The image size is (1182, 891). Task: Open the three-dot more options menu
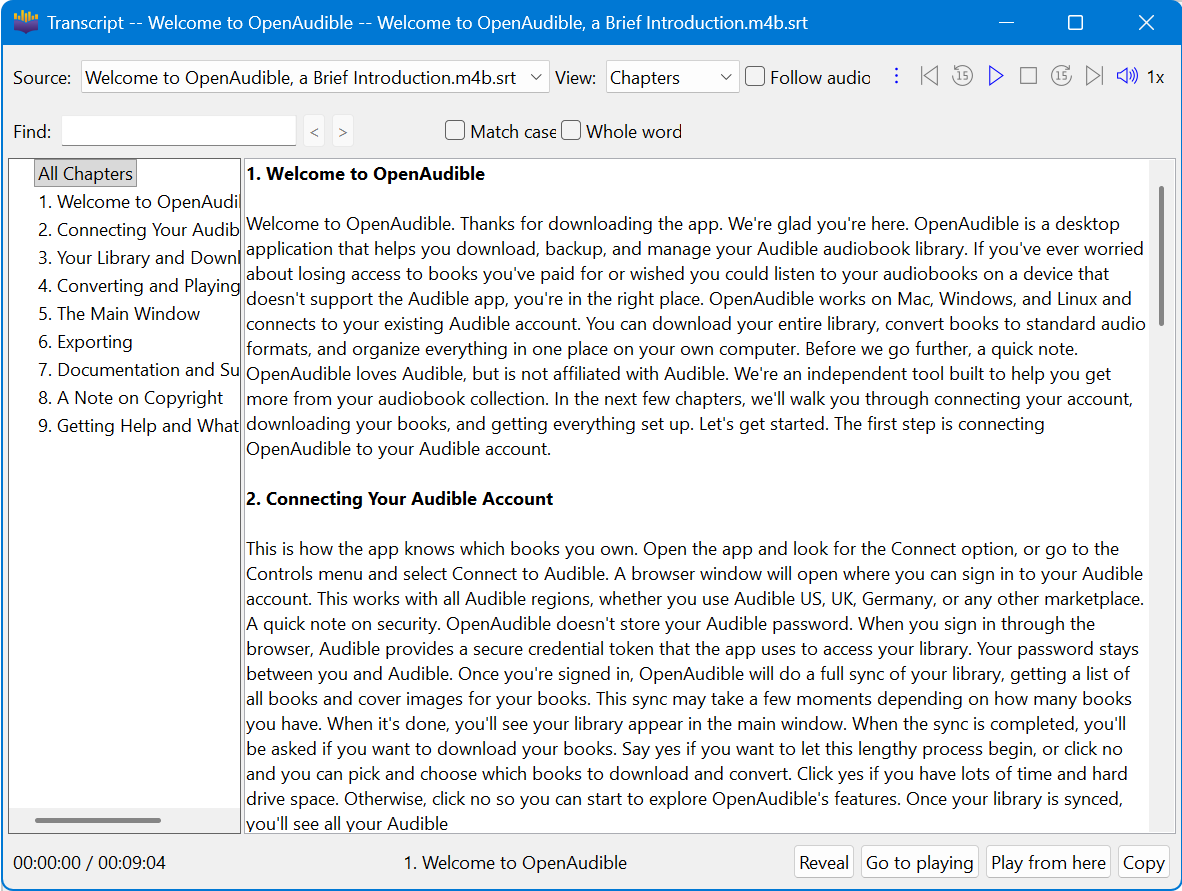[x=896, y=76]
